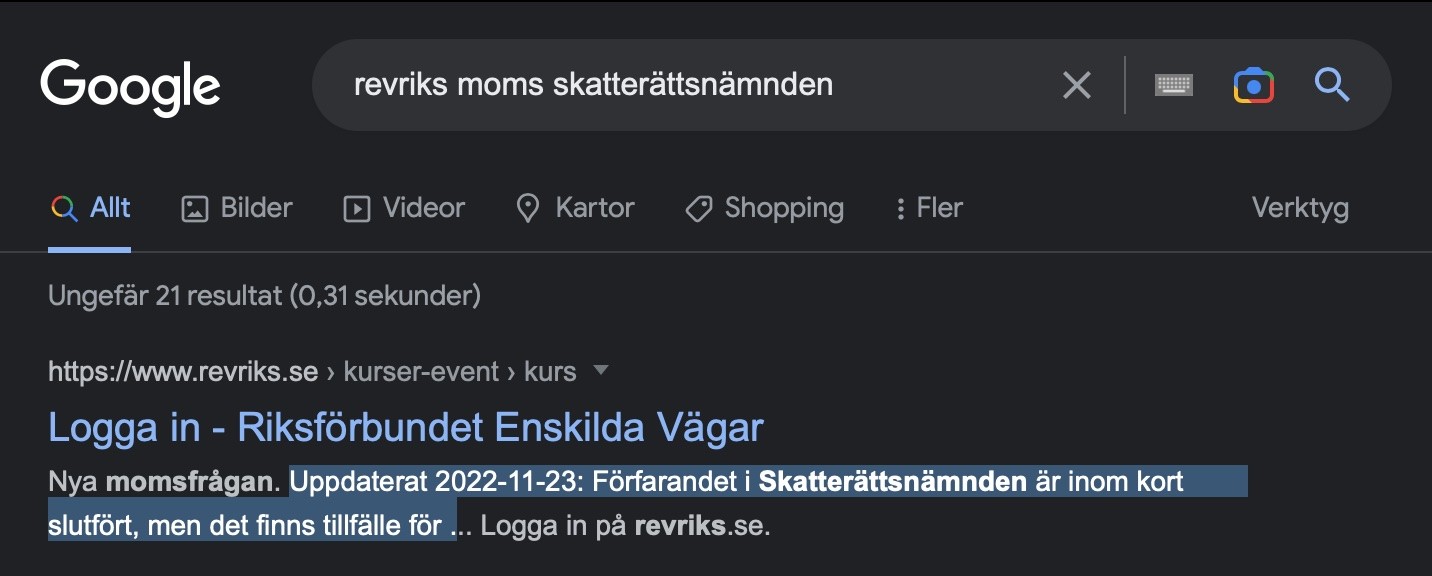
Task: Search by image with camera icon
Action: tap(1253, 85)
